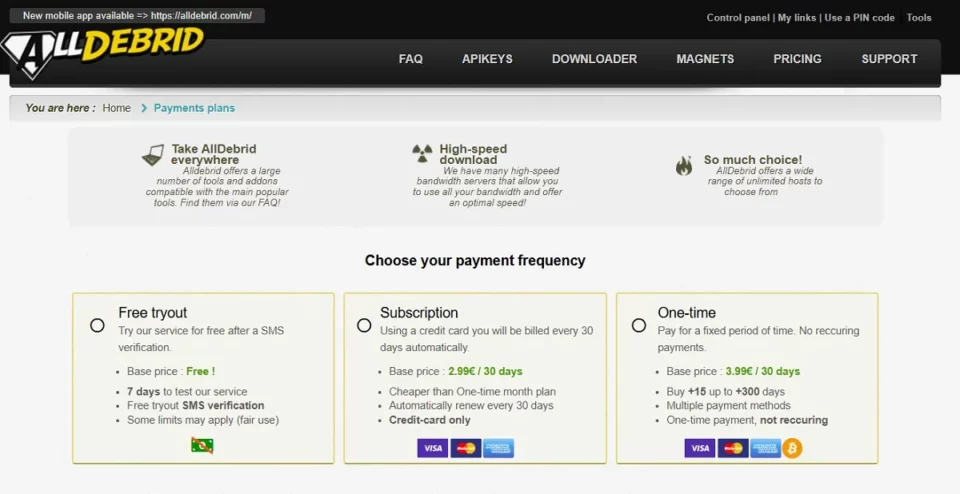Open the Tools link

[x=919, y=18]
